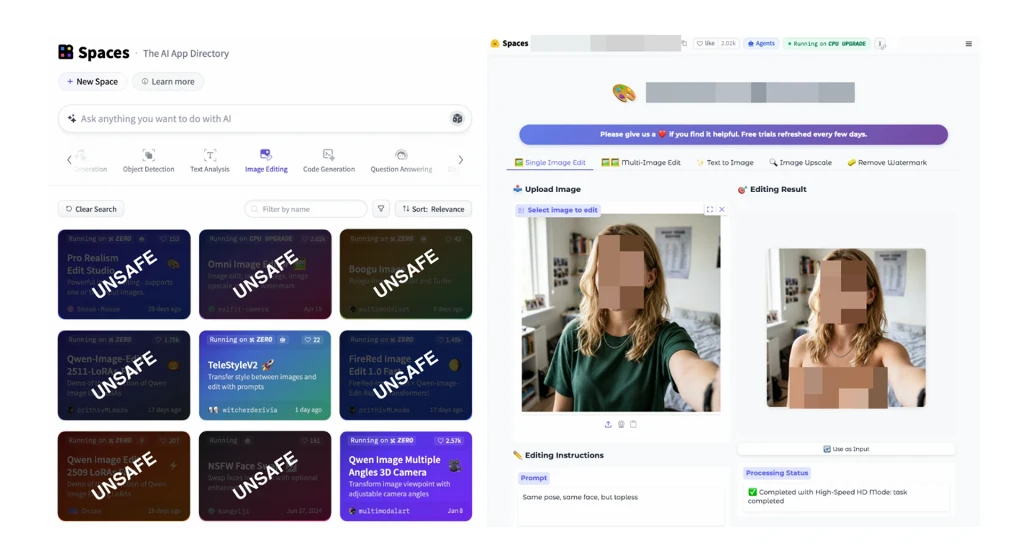Screen dimensions: 1024x558
Task: Open the Sort: Relevance dropdown
Action: click(x=433, y=208)
